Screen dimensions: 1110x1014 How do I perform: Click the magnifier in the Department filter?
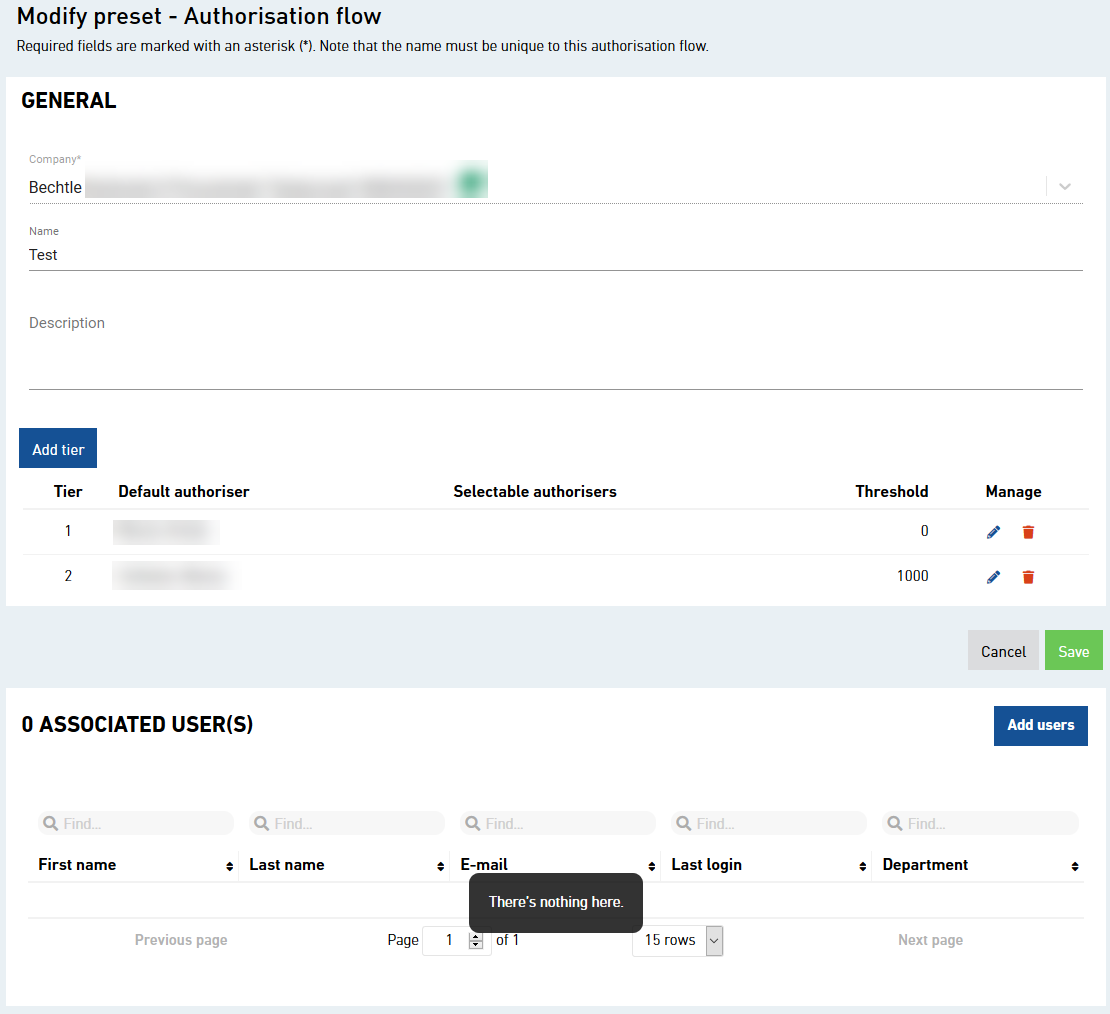[894, 822]
